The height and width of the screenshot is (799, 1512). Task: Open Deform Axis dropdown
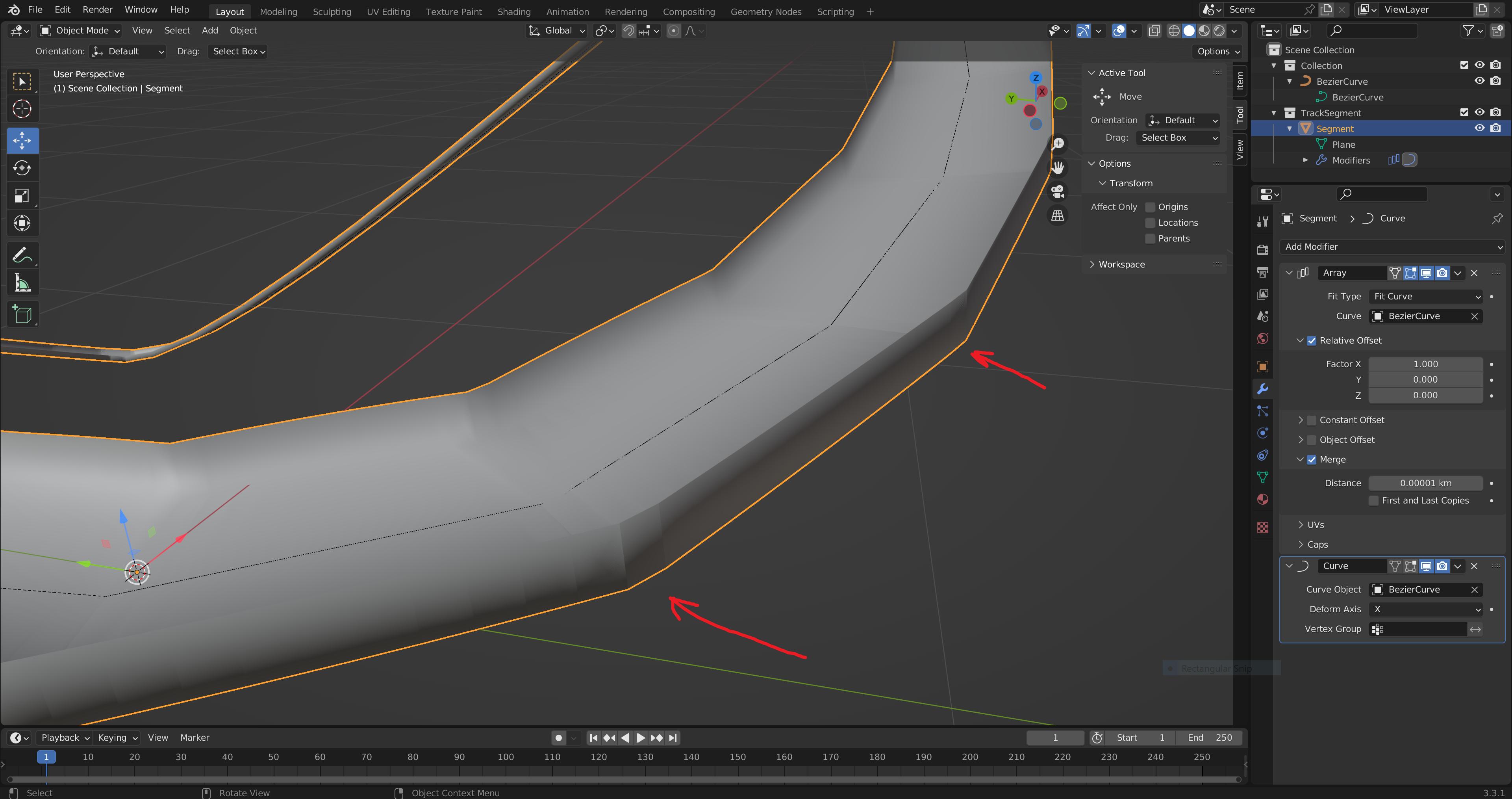pyautogui.click(x=1426, y=609)
